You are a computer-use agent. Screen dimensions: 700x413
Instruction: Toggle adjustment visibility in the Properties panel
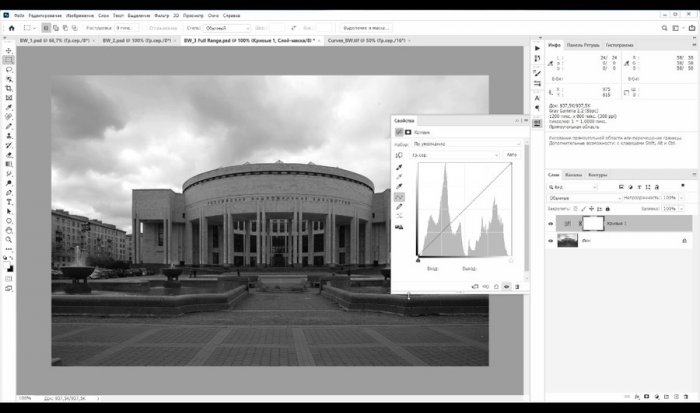(x=506, y=287)
